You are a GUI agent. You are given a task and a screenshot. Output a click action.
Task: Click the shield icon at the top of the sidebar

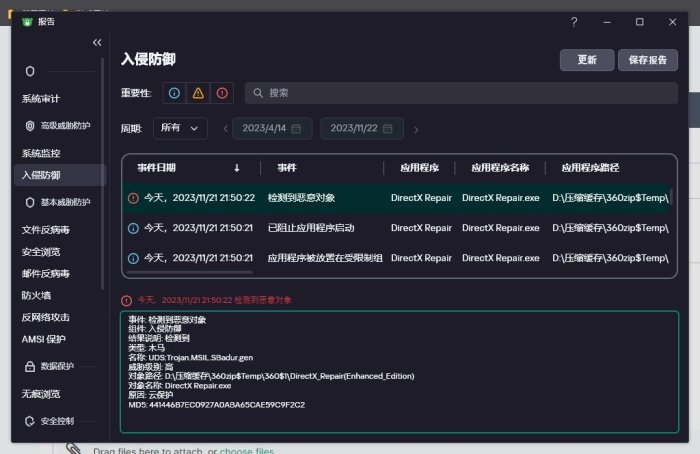tap(30, 71)
